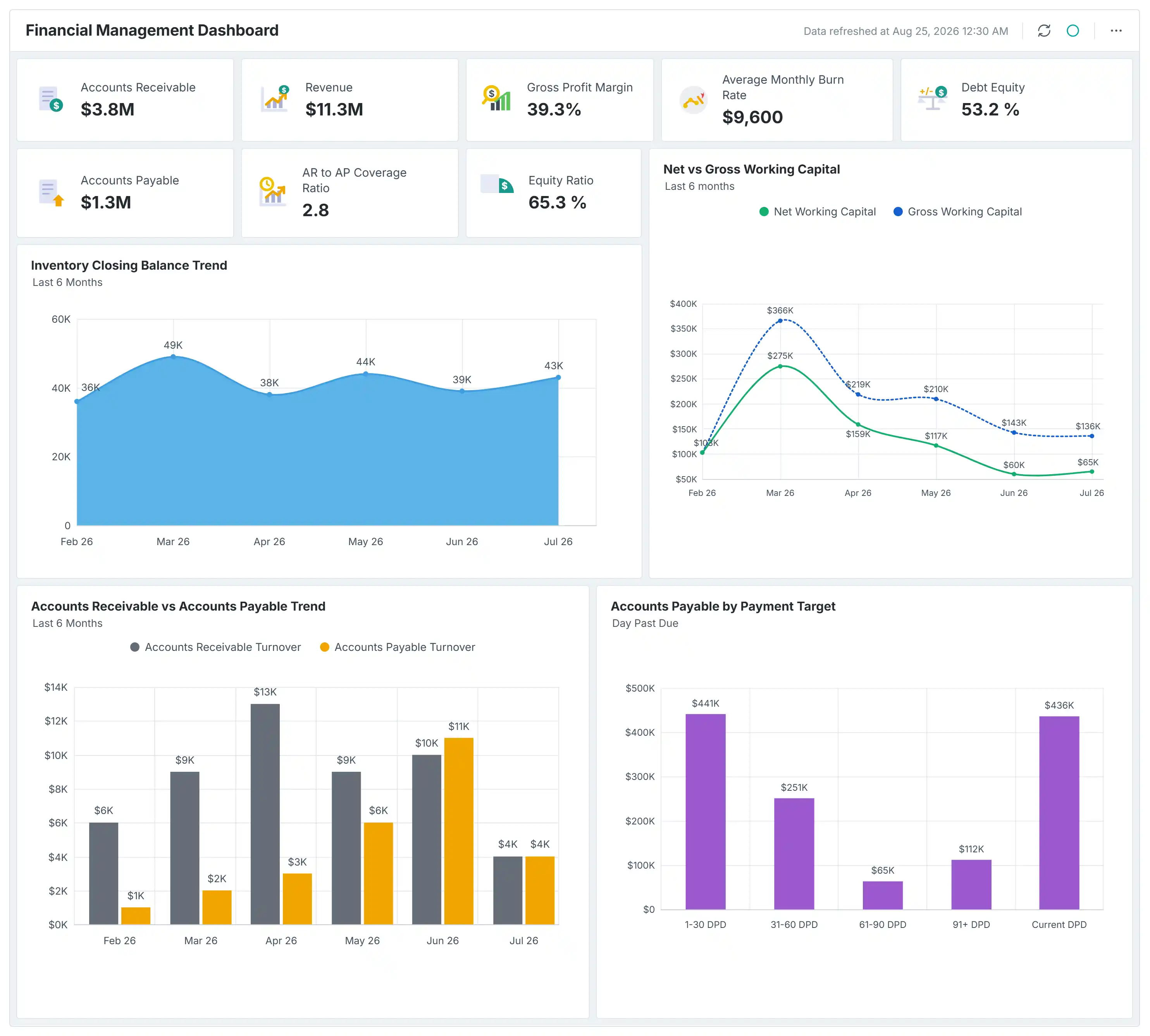
Task: Click the coverage ratio 2.8 value
Action: pyautogui.click(x=315, y=210)
